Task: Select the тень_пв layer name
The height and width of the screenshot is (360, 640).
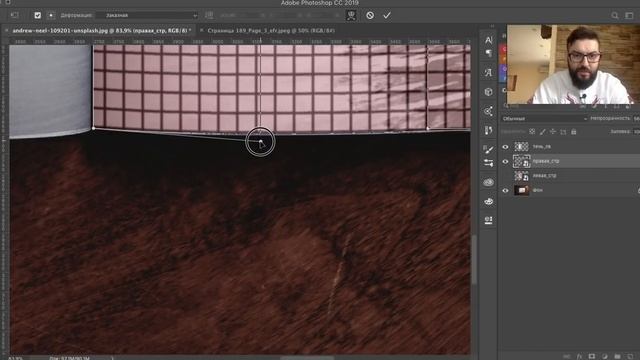Action: (x=542, y=147)
